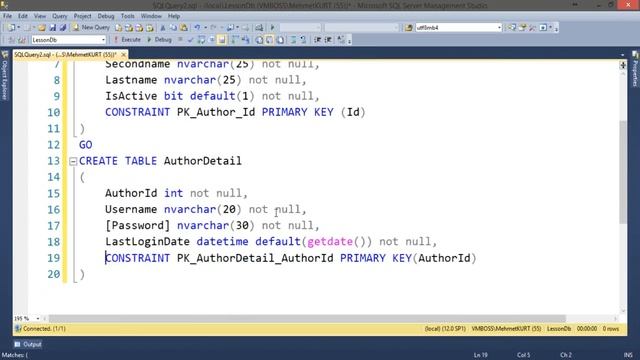Screen dimensions: 640x360
Task: Open the Properties side tab
Action: click(x=635, y=69)
